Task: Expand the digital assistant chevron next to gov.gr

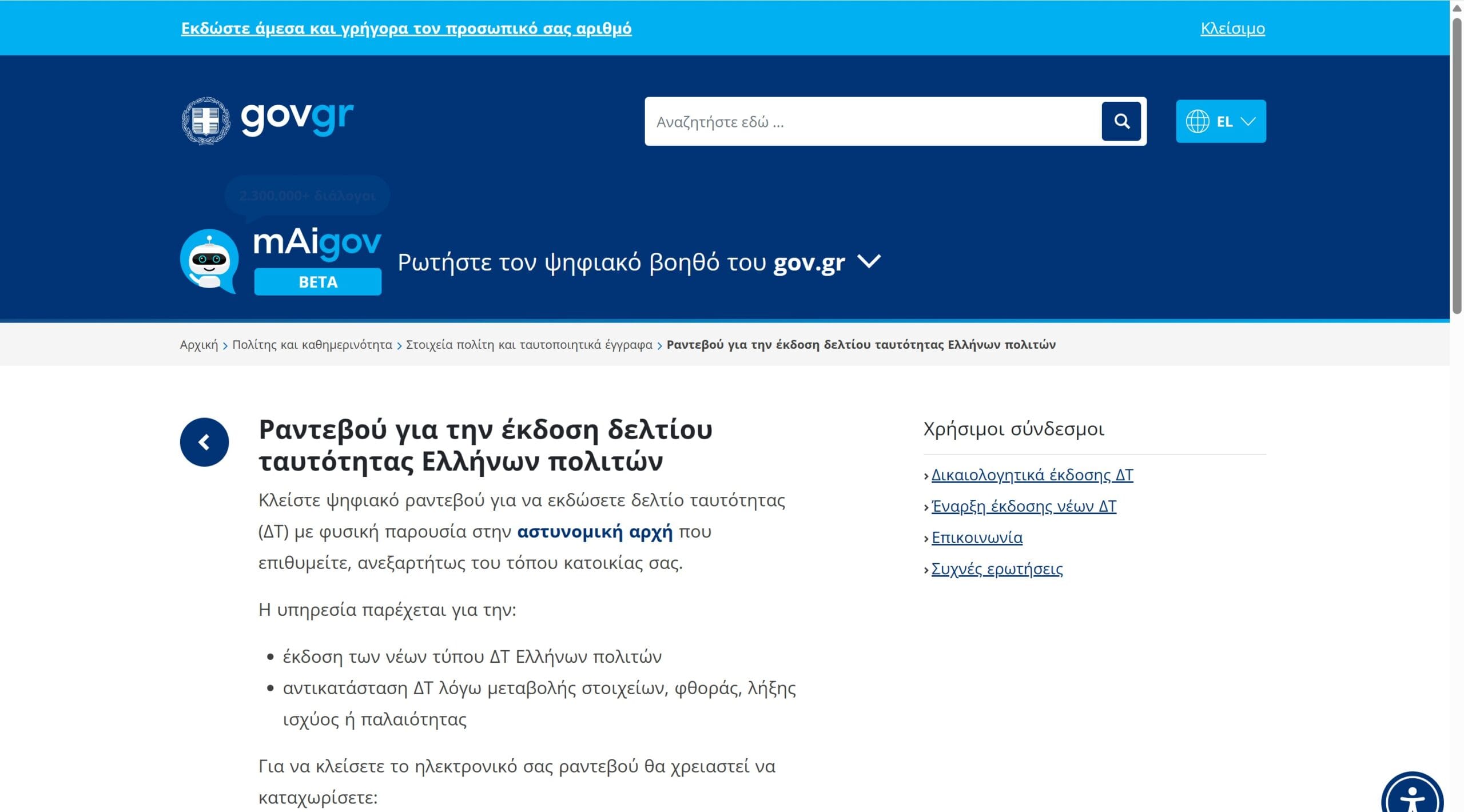Action: point(869,262)
